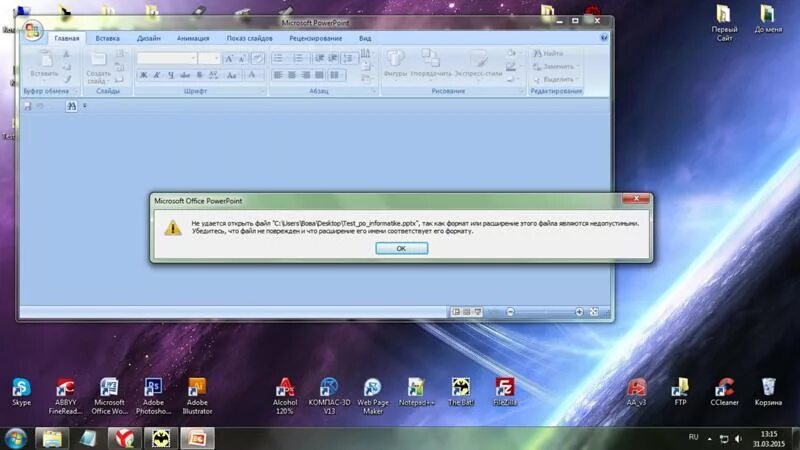Click the Создать слайд button
Viewport: 800px width, 450px height.
[x=98, y=68]
